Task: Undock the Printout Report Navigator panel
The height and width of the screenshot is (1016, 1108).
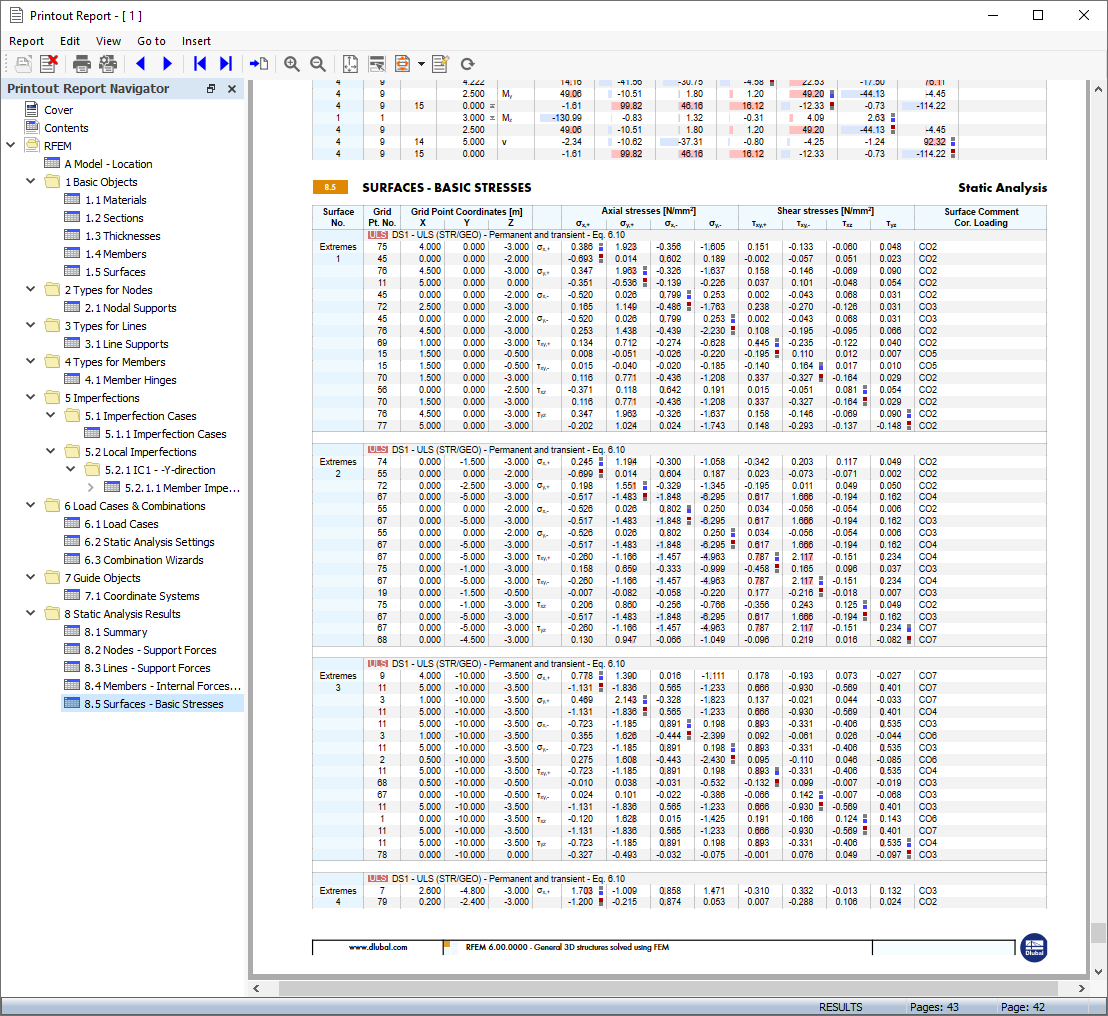Action: click(x=211, y=89)
